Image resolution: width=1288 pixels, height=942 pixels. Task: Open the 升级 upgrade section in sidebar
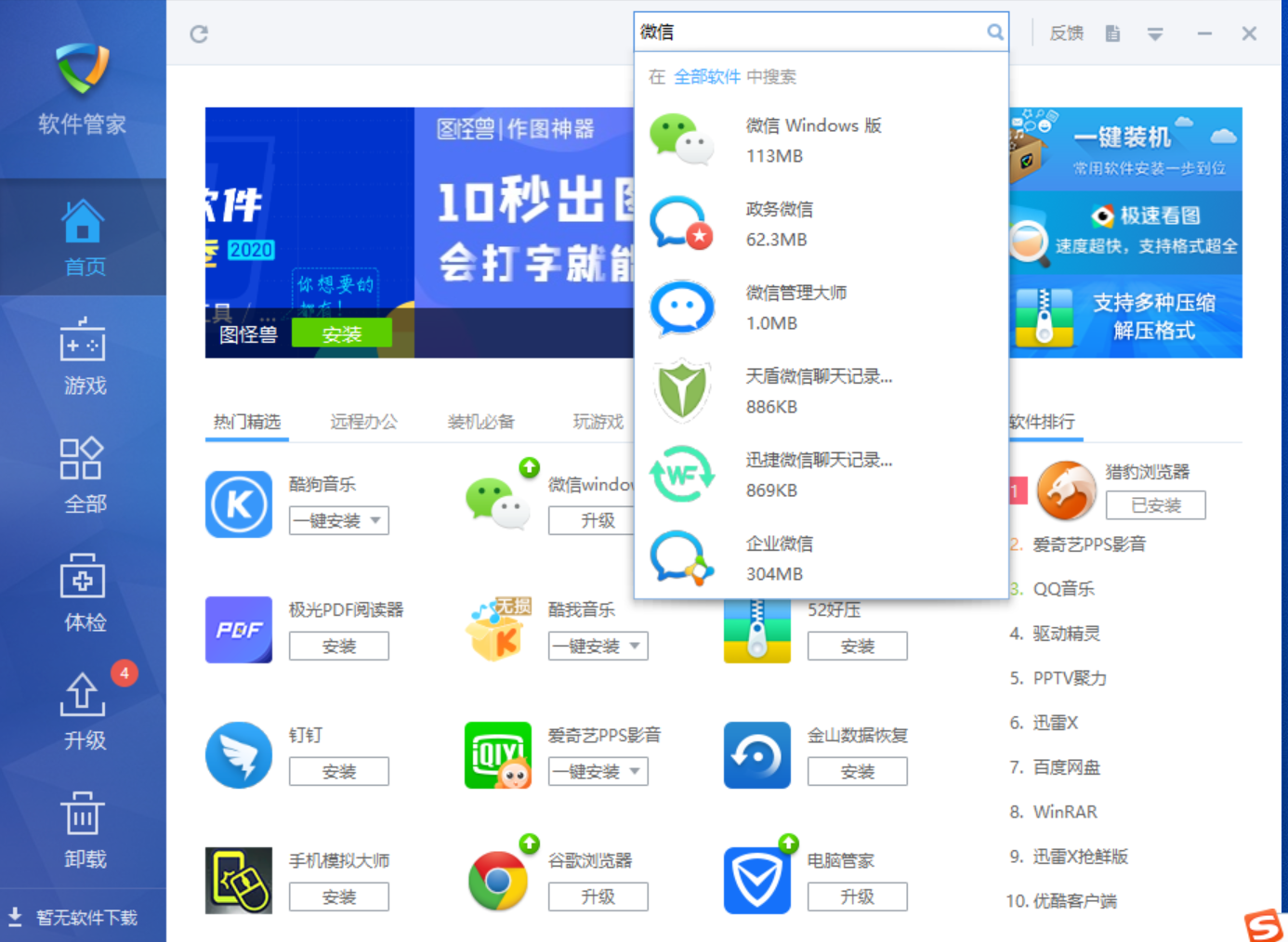point(84,712)
